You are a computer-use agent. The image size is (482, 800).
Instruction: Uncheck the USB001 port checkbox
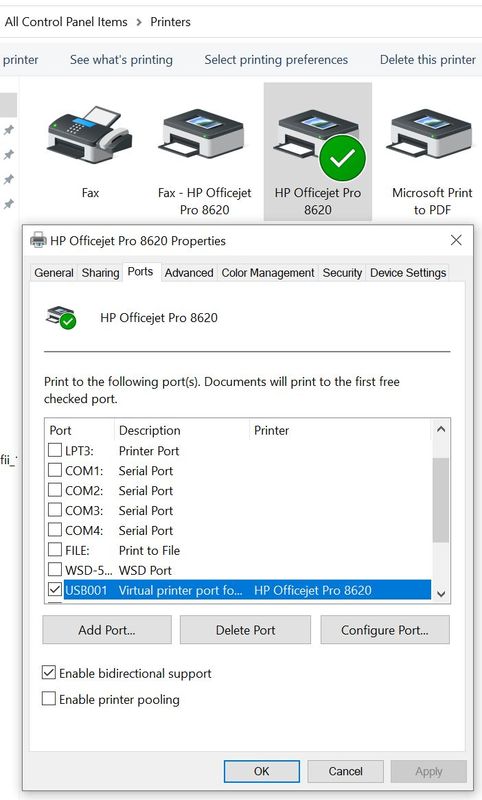coord(55,589)
